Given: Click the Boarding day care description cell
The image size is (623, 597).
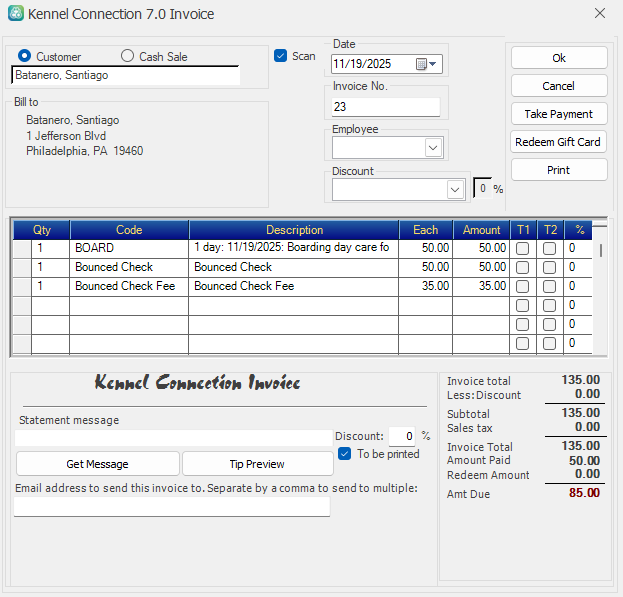Looking at the screenshot, I should tap(294, 249).
